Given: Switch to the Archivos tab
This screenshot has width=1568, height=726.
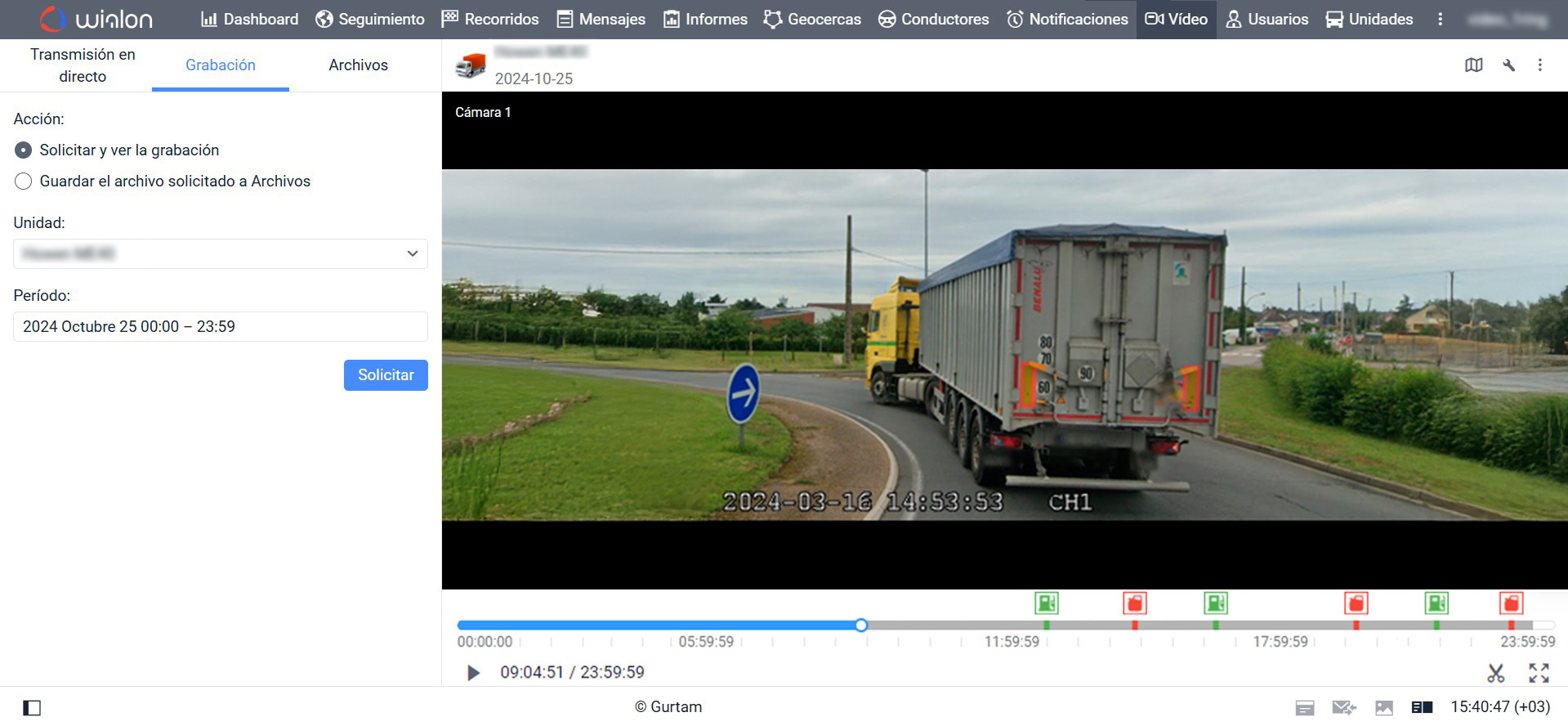Looking at the screenshot, I should 358,65.
